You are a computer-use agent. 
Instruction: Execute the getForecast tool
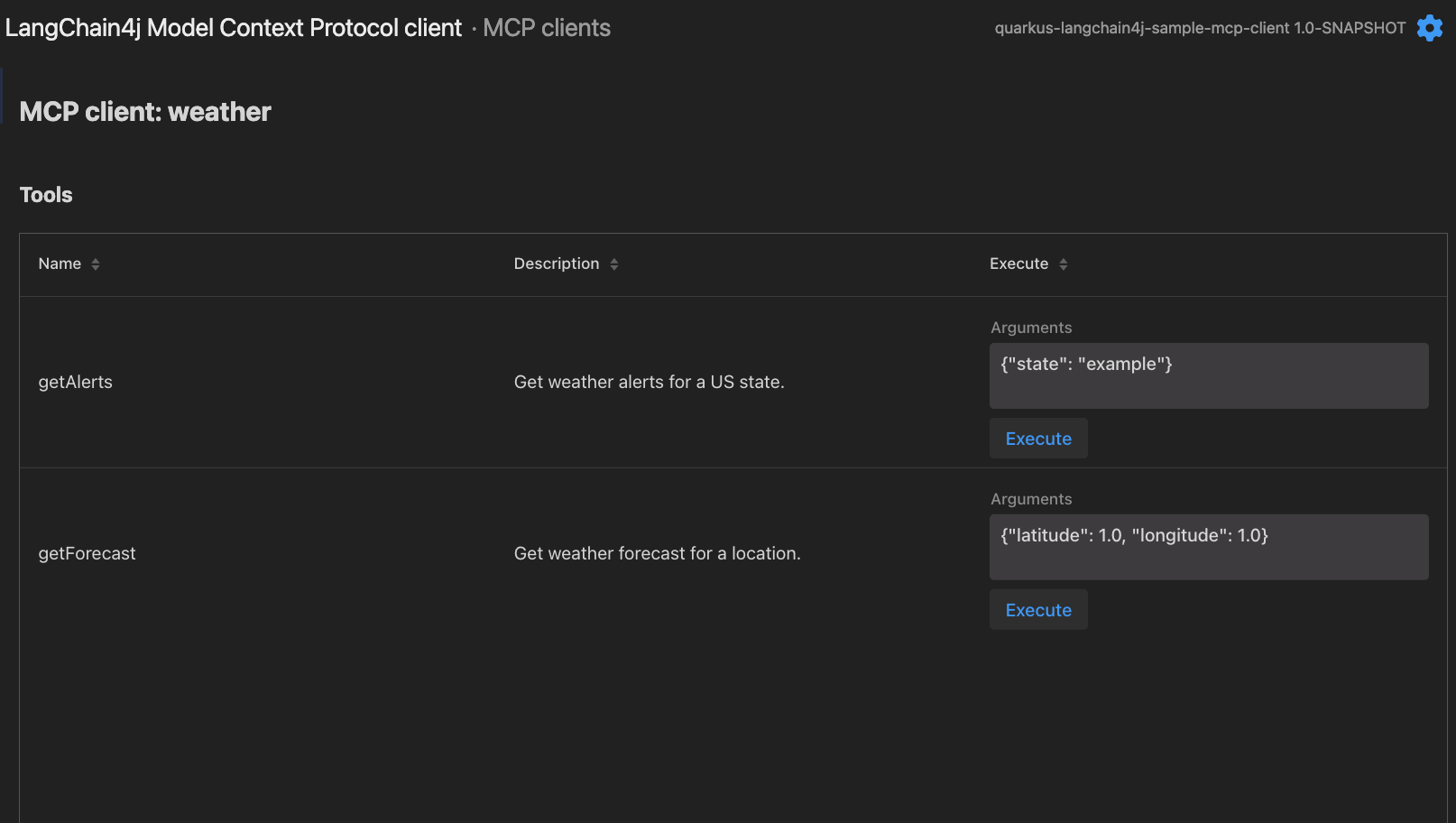coord(1038,609)
